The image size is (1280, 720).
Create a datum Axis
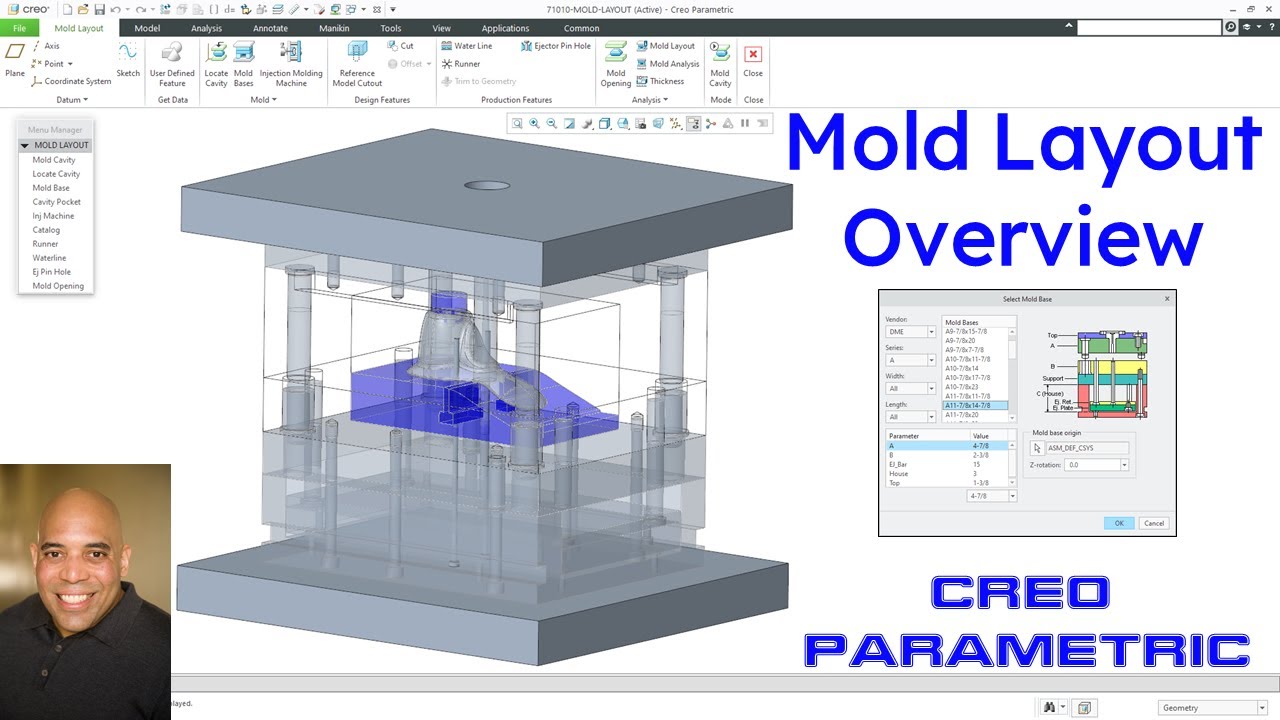[46, 46]
